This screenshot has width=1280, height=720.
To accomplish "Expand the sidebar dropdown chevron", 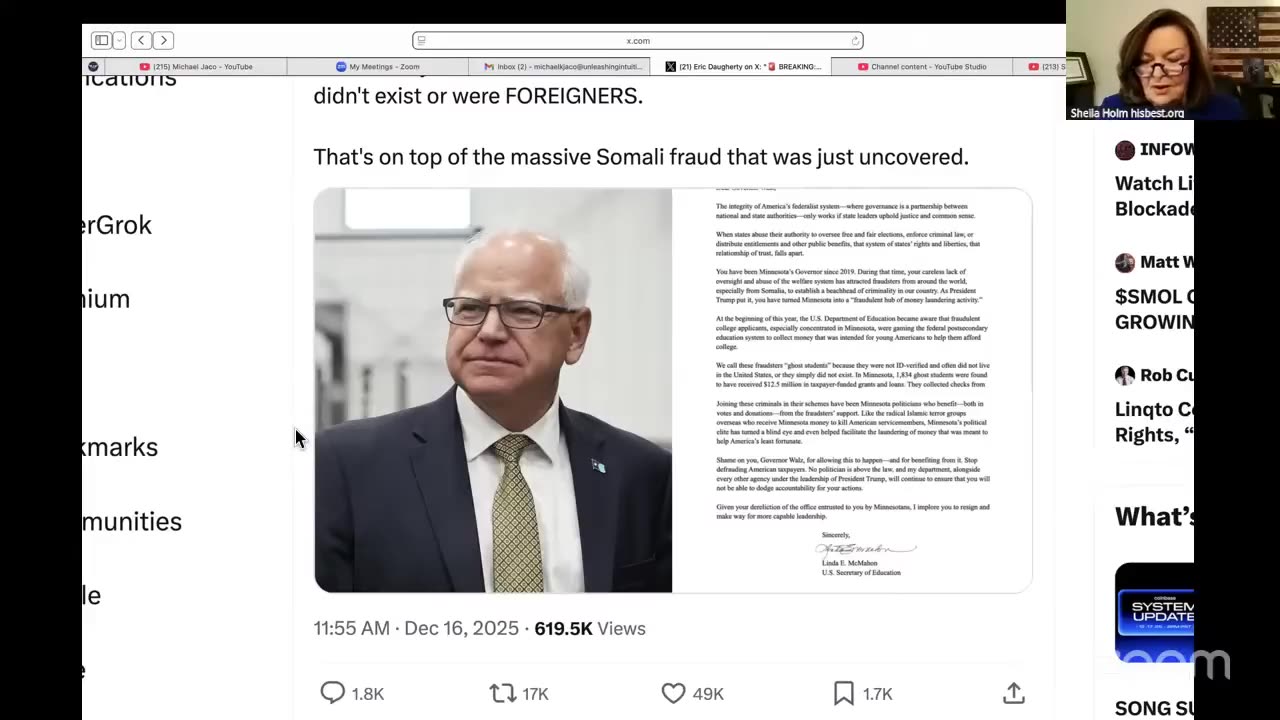I will click(119, 40).
